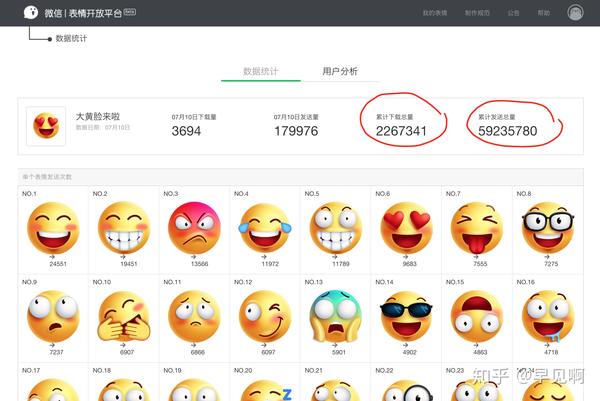Select the 2267341 total downloads value
The image size is (600, 401).
[401, 131]
